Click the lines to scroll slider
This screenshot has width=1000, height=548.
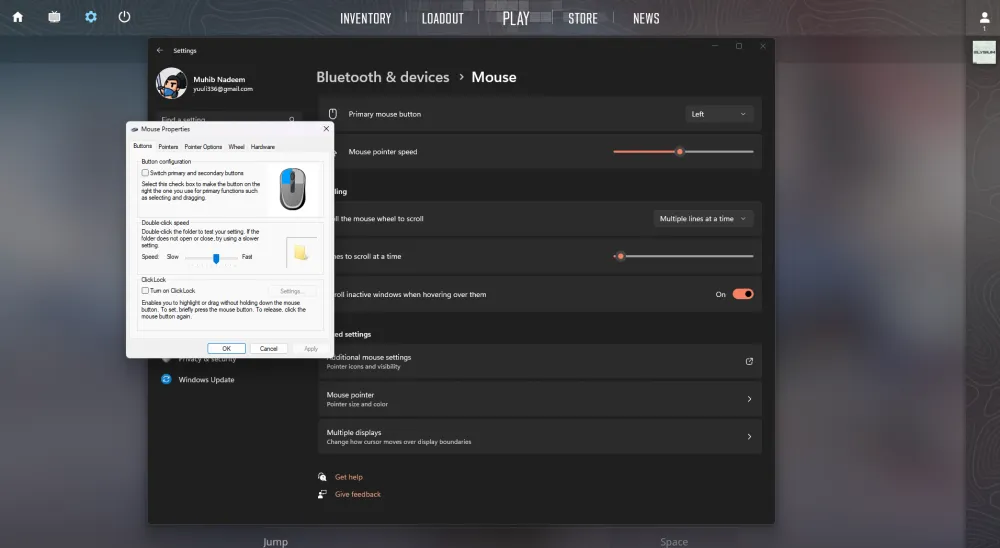(x=683, y=256)
